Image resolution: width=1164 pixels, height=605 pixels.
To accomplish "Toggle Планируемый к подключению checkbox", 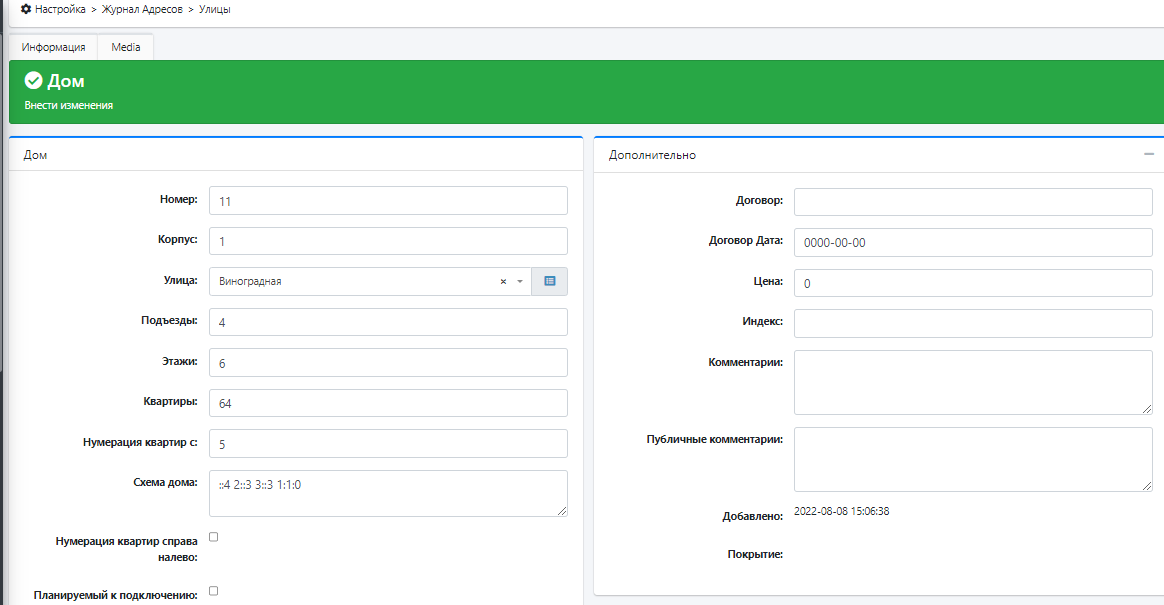I will click(x=213, y=591).
